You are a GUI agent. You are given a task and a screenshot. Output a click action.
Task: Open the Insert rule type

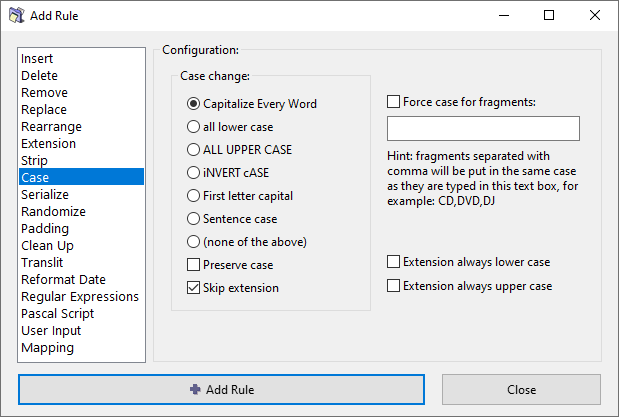(38, 59)
